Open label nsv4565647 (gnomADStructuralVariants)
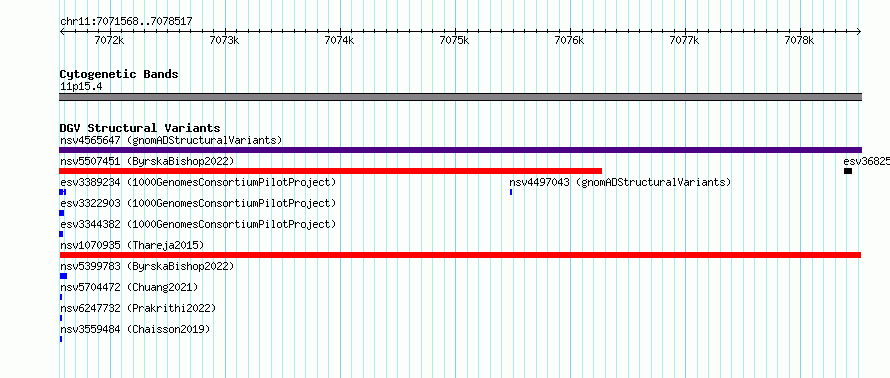 click(x=171, y=140)
